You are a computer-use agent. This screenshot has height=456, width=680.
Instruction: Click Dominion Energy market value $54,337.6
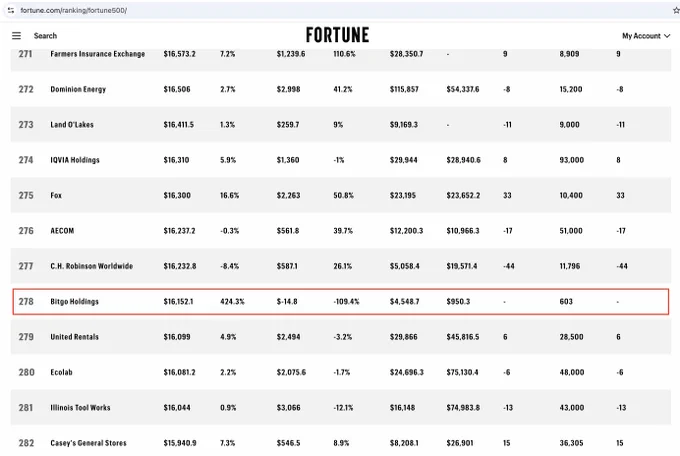tap(463, 89)
